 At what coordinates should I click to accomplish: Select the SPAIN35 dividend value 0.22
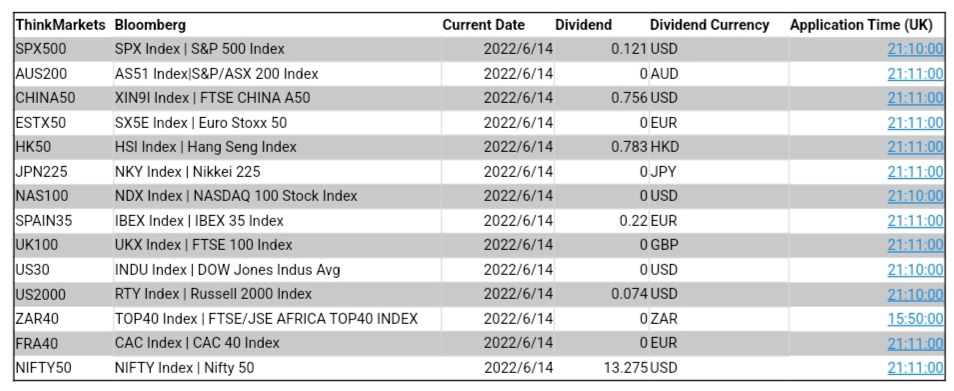click(634, 220)
